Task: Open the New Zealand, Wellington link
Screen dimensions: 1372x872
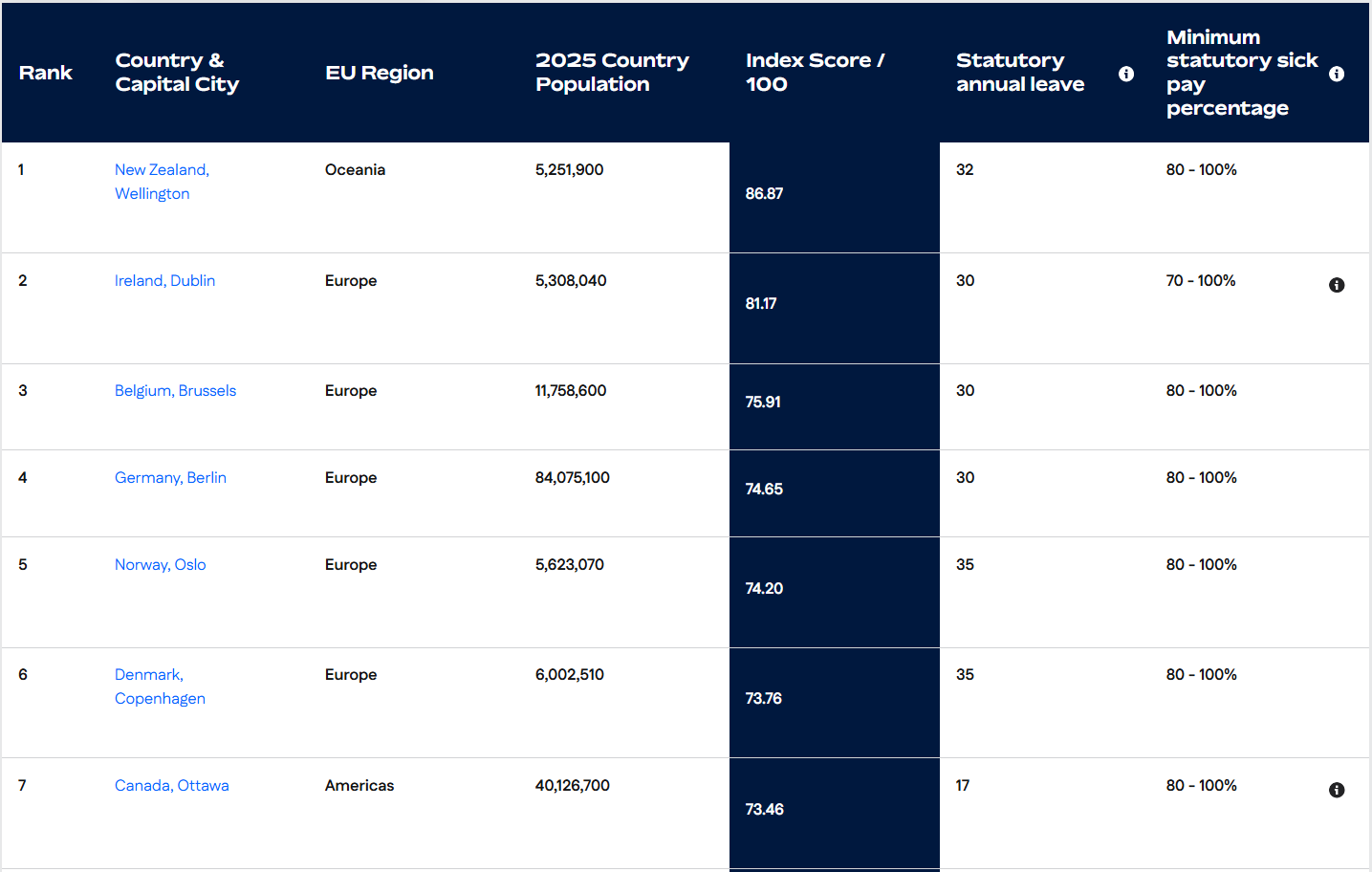Action: [162, 182]
